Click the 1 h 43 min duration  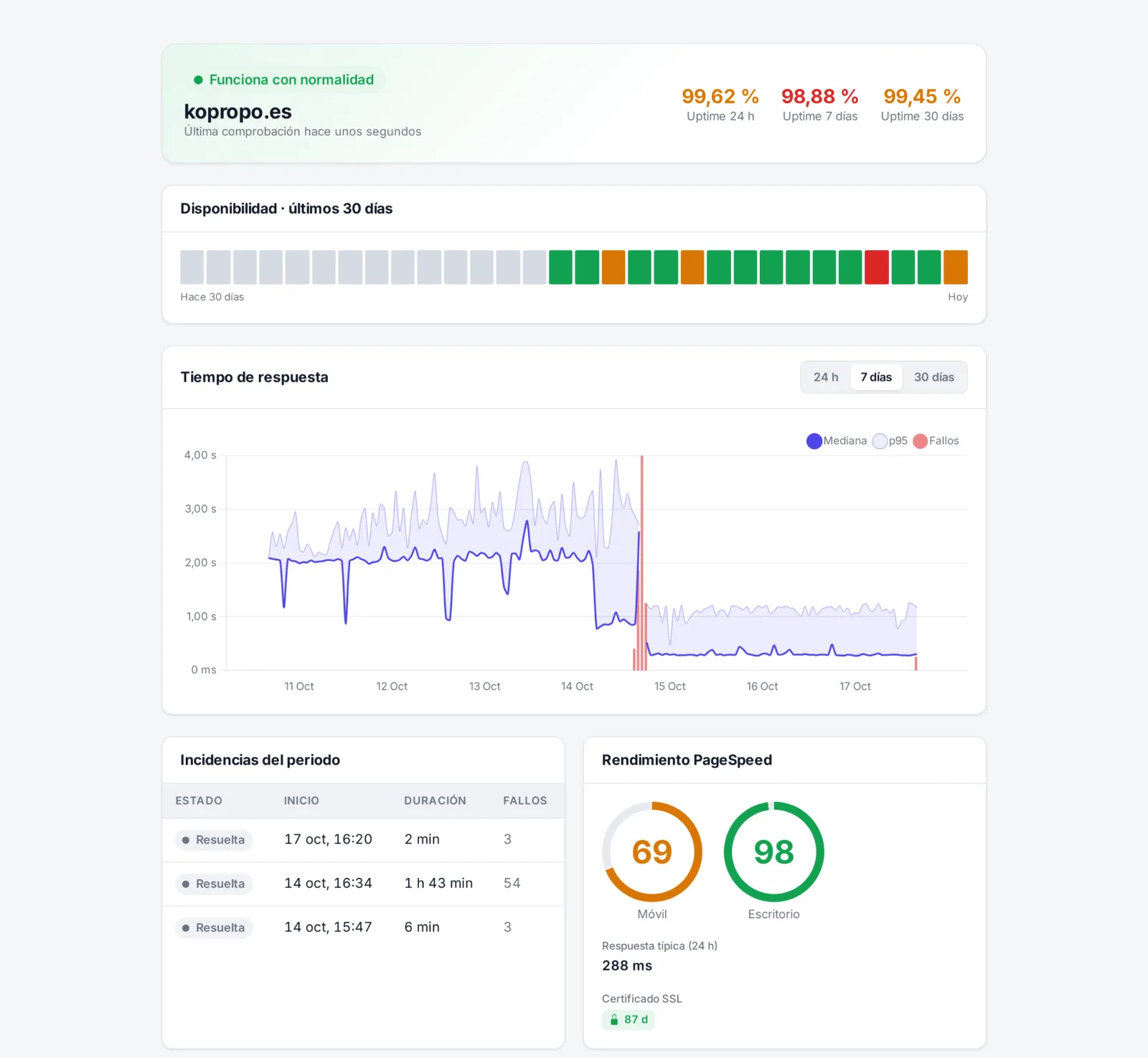[438, 884]
